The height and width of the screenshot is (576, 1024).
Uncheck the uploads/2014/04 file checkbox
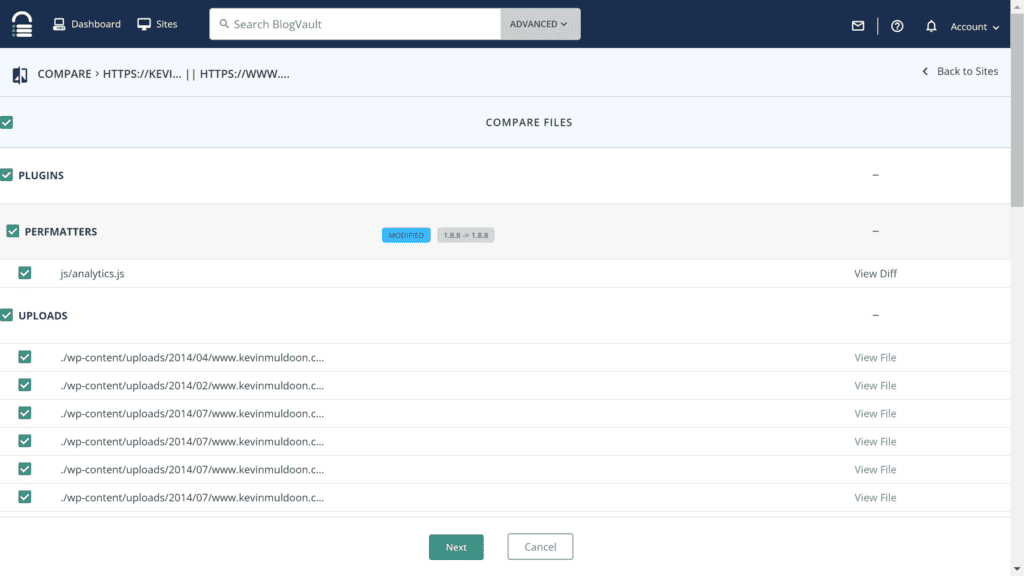tap(25, 357)
